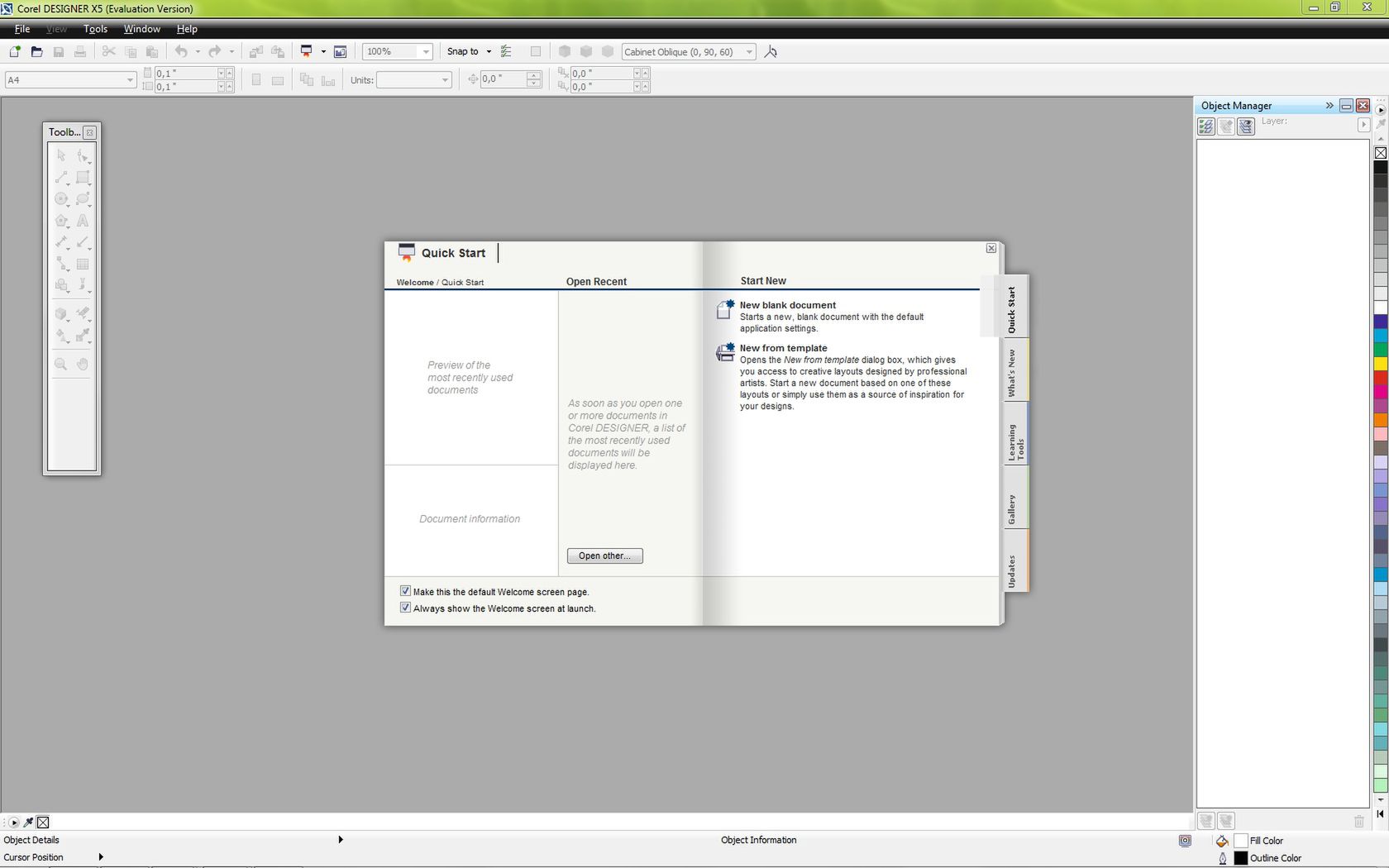Click the projected axes icon at toolbar end

771,51
